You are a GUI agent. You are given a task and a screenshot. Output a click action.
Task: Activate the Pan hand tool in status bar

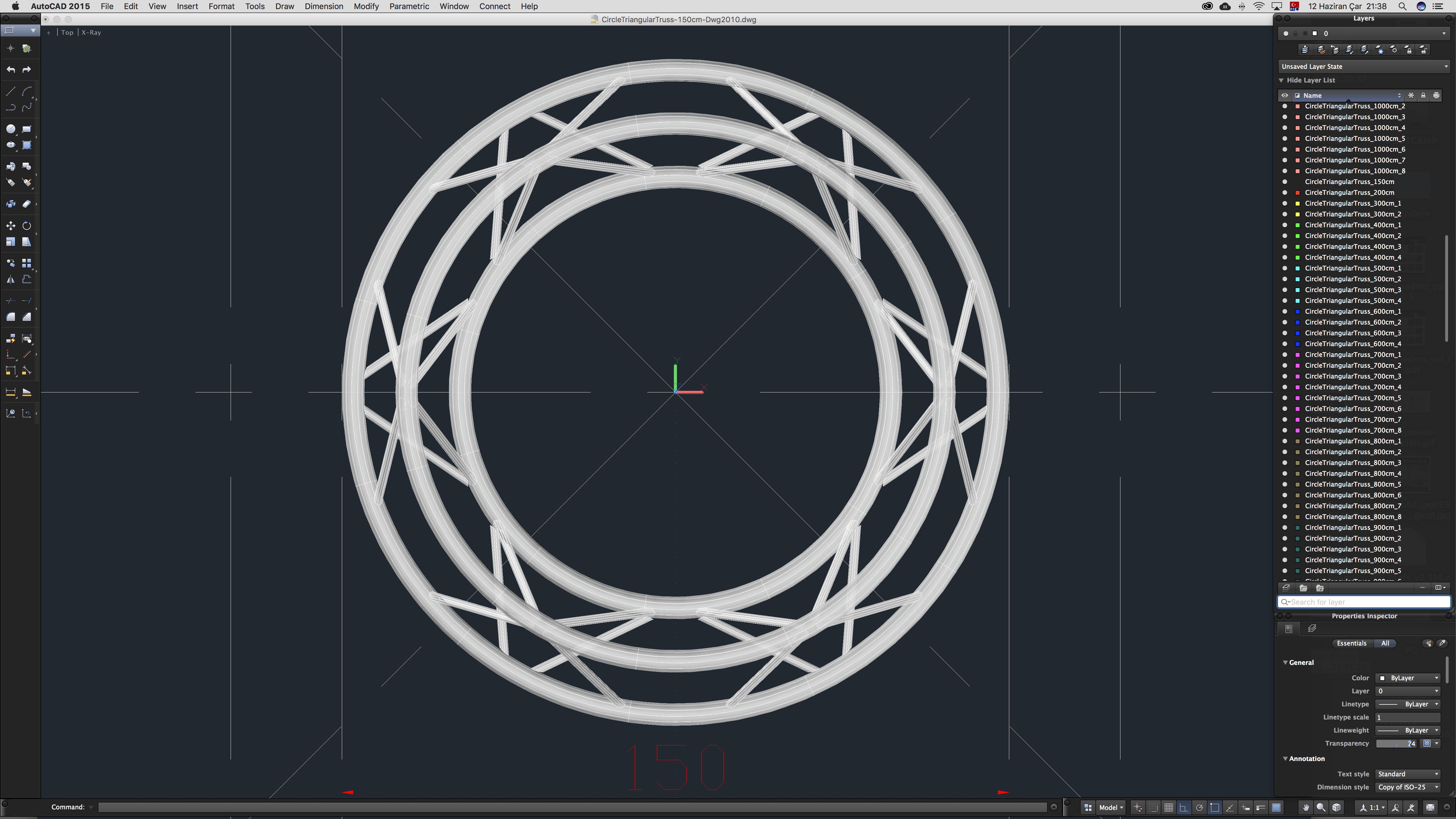(x=1306, y=807)
